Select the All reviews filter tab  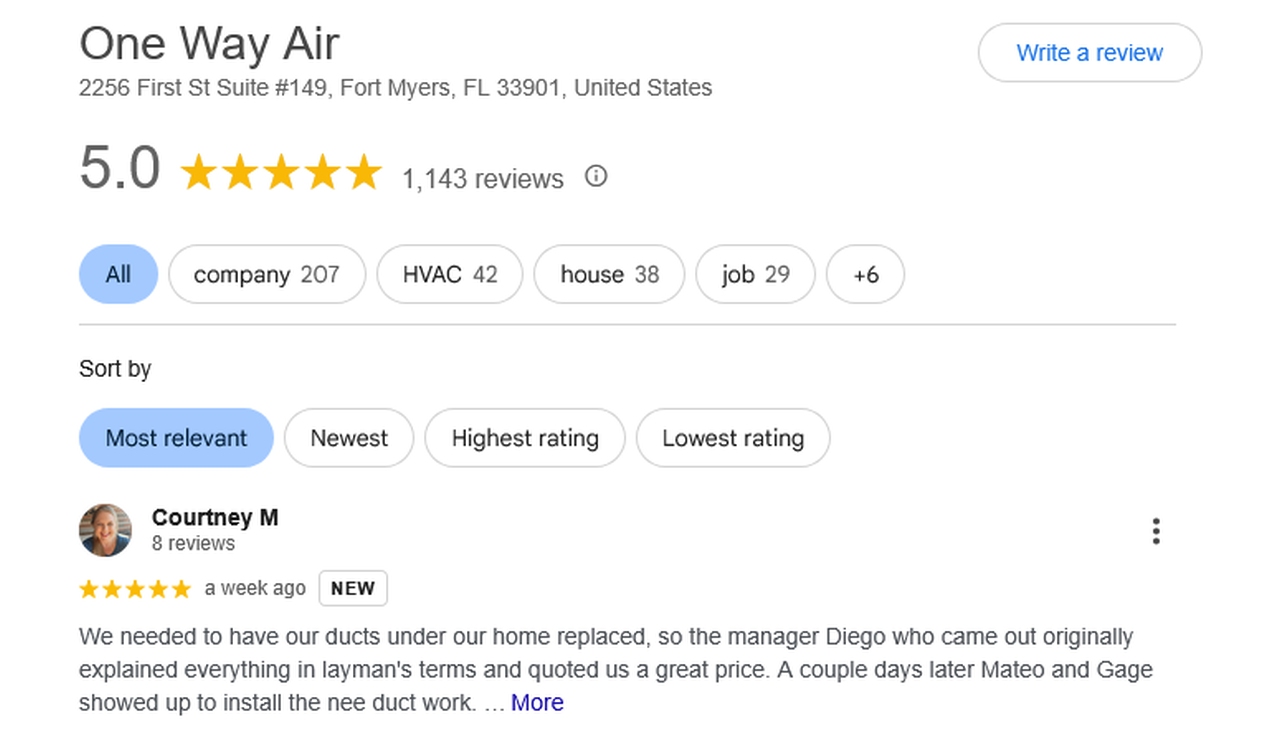pos(118,274)
